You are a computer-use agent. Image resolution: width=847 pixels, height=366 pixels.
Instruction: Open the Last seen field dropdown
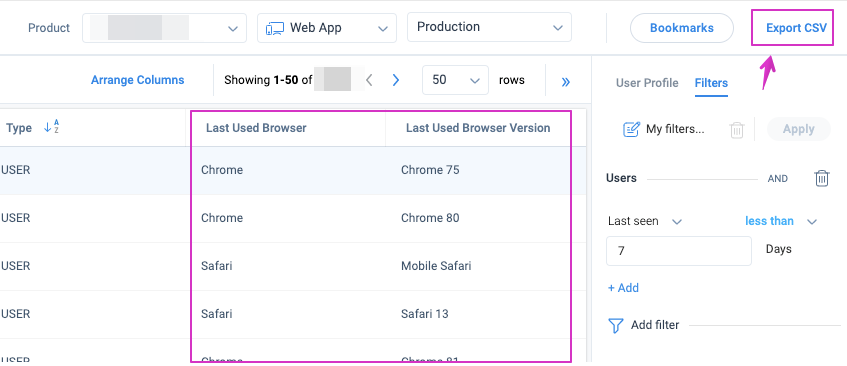pos(646,221)
